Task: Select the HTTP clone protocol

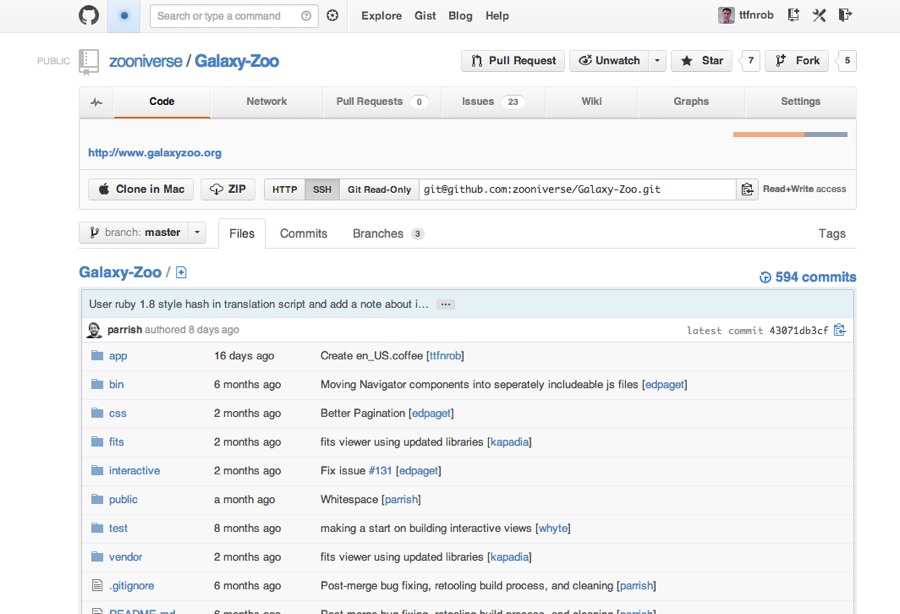Action: pyautogui.click(x=285, y=189)
